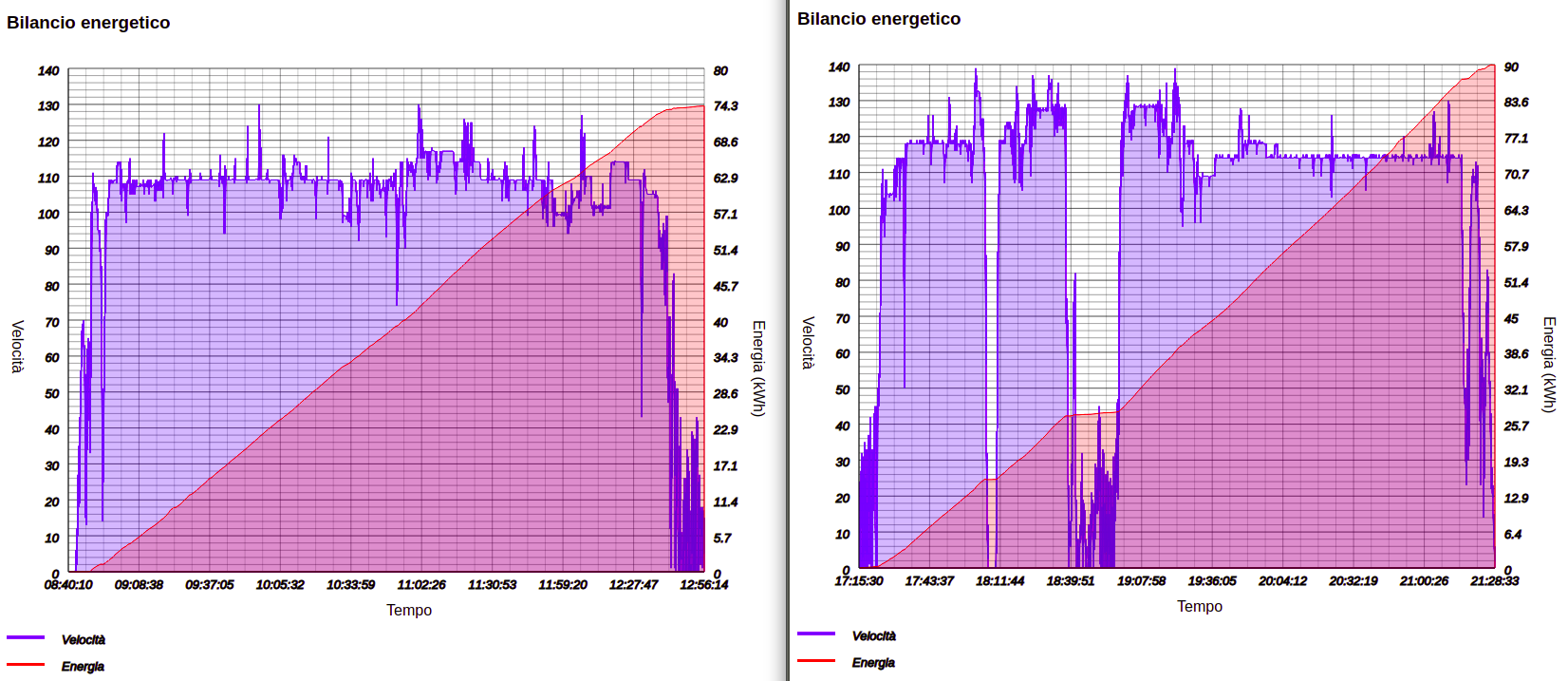This screenshot has height=681, width=1568.
Task: Click the 11:59:20 time axis label
Action: click(563, 585)
